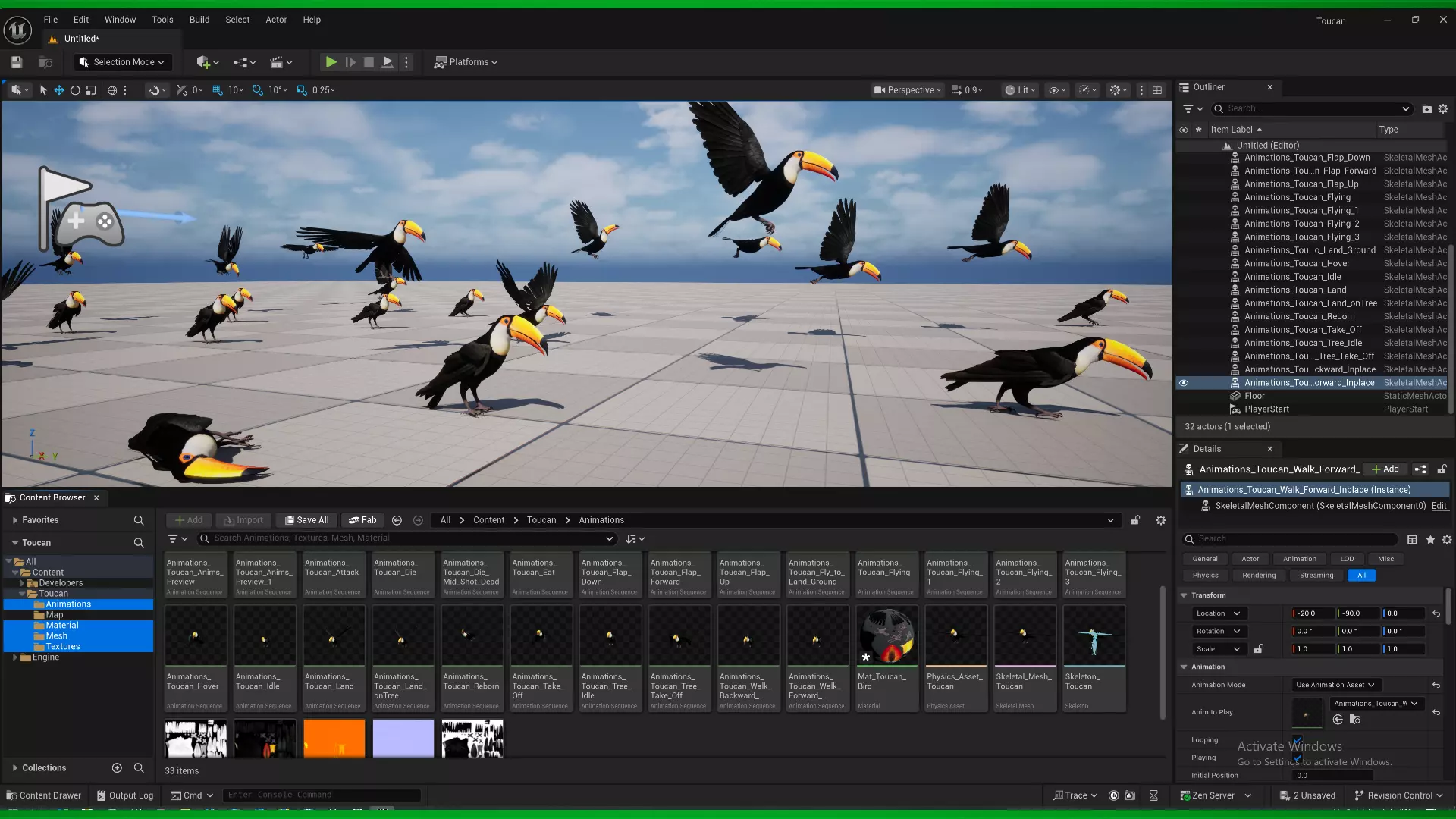Click the Outliner add folder icon
Image resolution: width=1456 pixels, height=819 pixels.
pos(1426,109)
